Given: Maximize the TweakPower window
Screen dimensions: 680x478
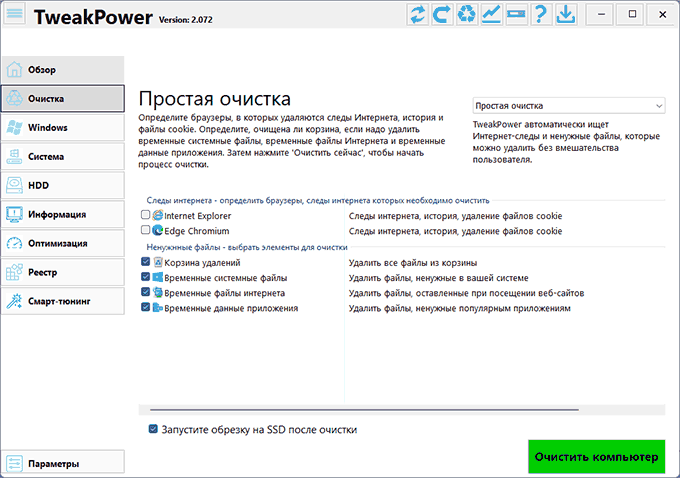Looking at the screenshot, I should pyautogui.click(x=632, y=14).
